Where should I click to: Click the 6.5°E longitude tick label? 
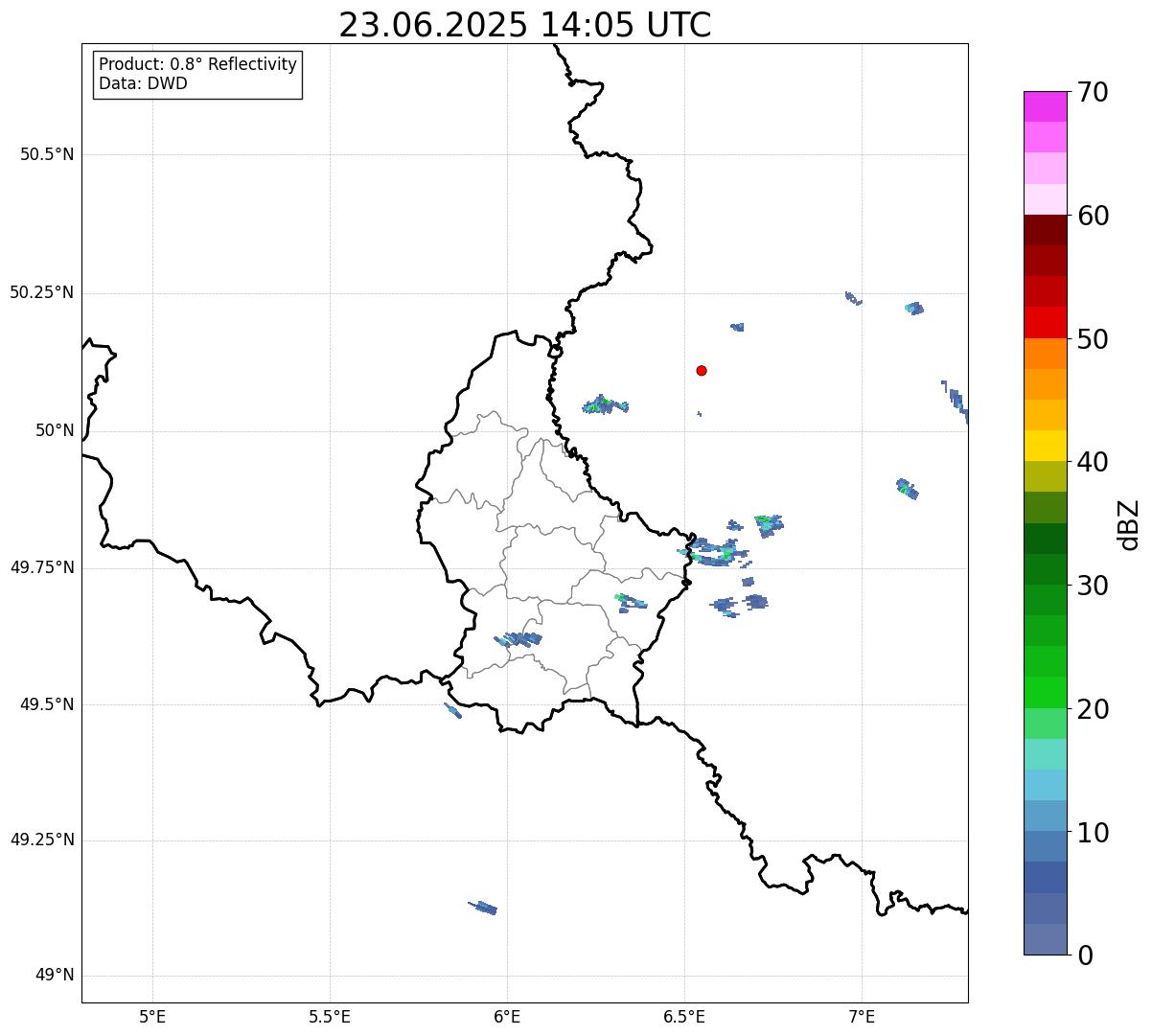[x=684, y=1017]
